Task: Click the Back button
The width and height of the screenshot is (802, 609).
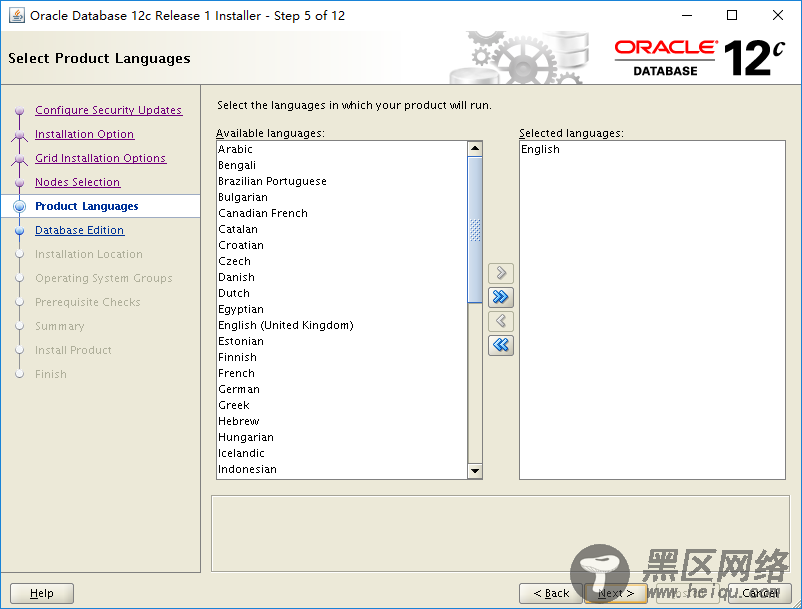Action: (551, 593)
